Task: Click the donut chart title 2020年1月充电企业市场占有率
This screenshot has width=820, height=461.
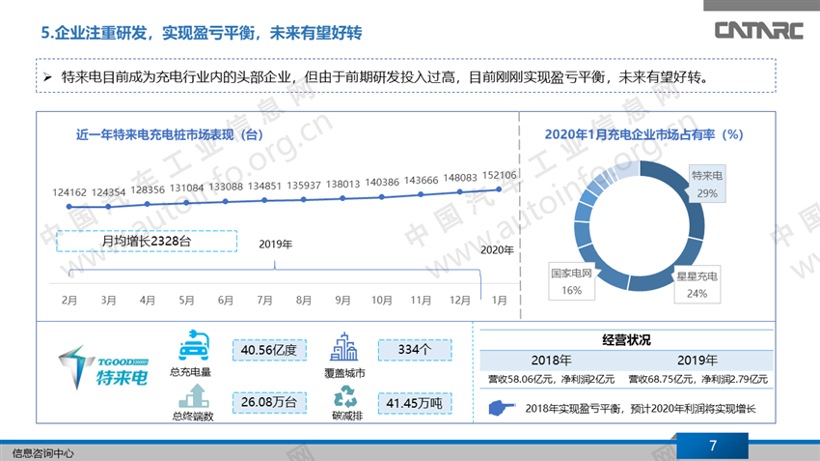Action: (644, 135)
